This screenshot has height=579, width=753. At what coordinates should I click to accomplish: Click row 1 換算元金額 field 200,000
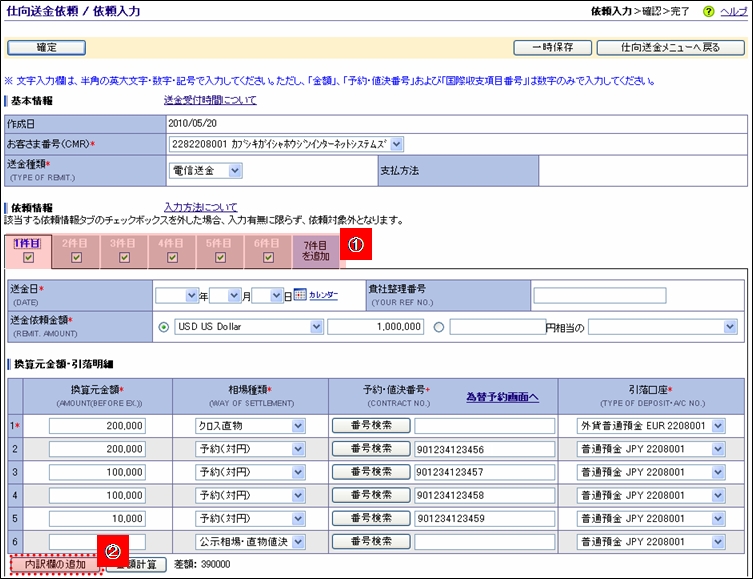[97, 426]
